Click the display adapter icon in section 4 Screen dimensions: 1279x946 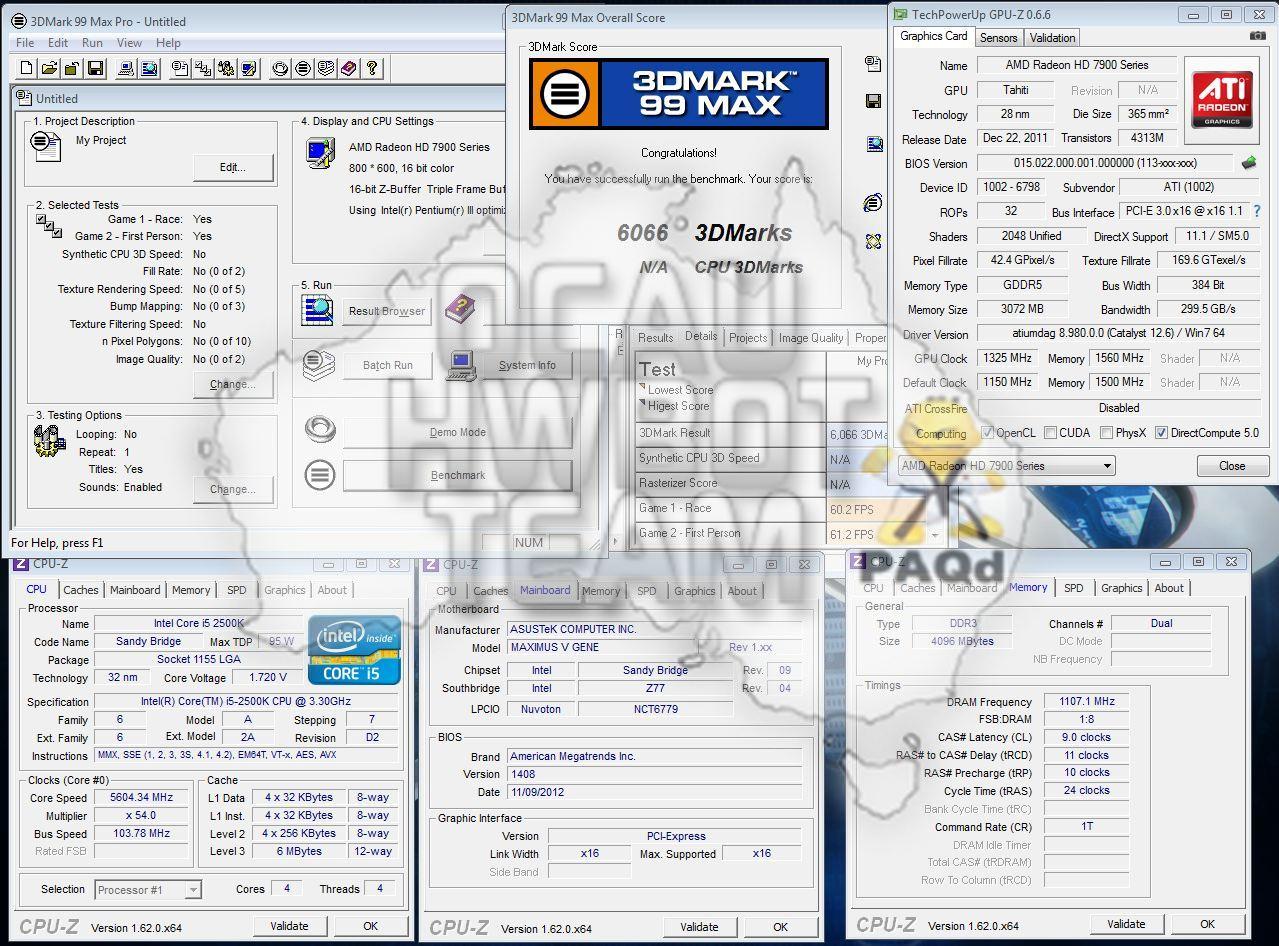coord(320,153)
